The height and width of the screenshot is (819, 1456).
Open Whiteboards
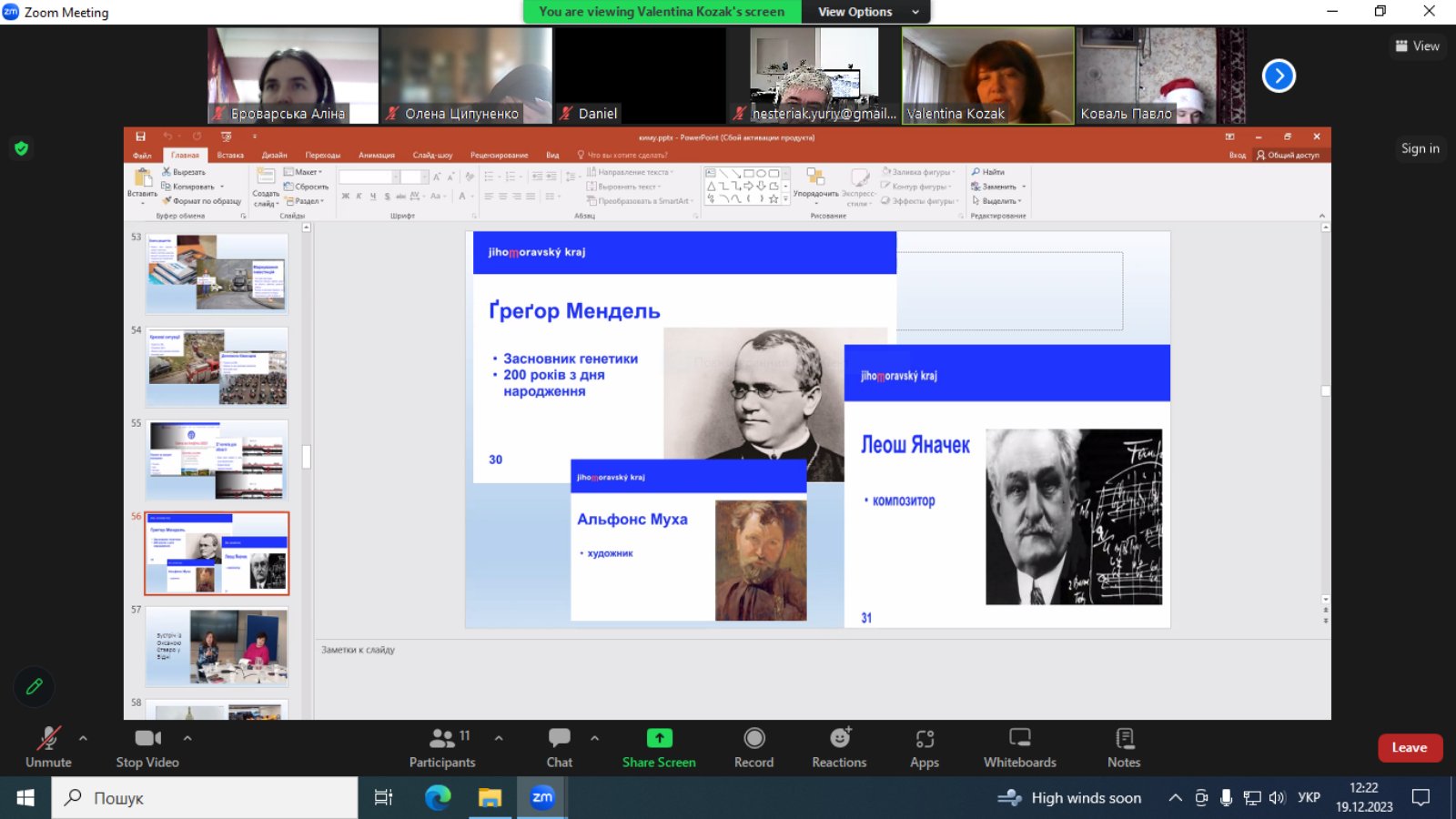coord(1020,747)
